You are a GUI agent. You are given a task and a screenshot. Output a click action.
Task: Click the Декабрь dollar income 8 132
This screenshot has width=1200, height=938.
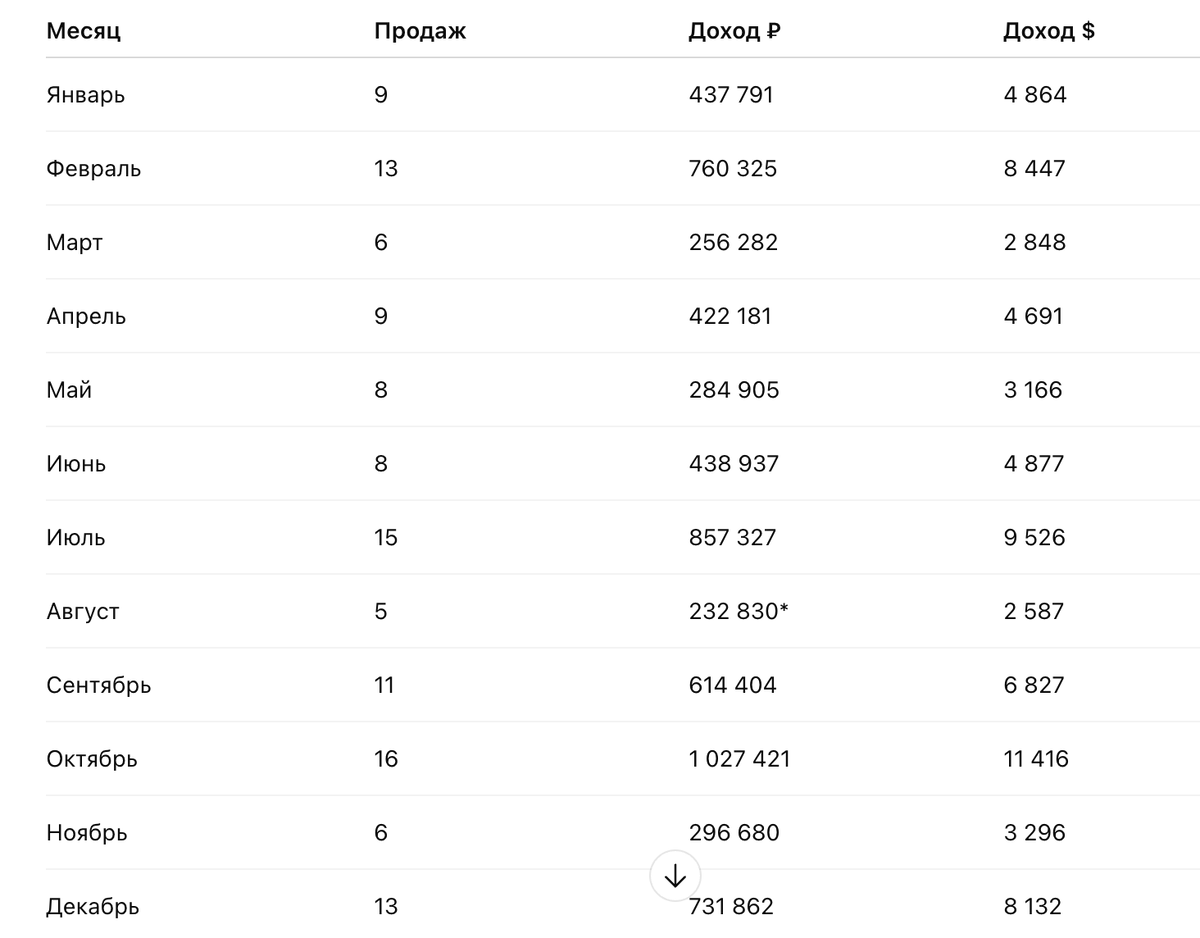point(1033,907)
